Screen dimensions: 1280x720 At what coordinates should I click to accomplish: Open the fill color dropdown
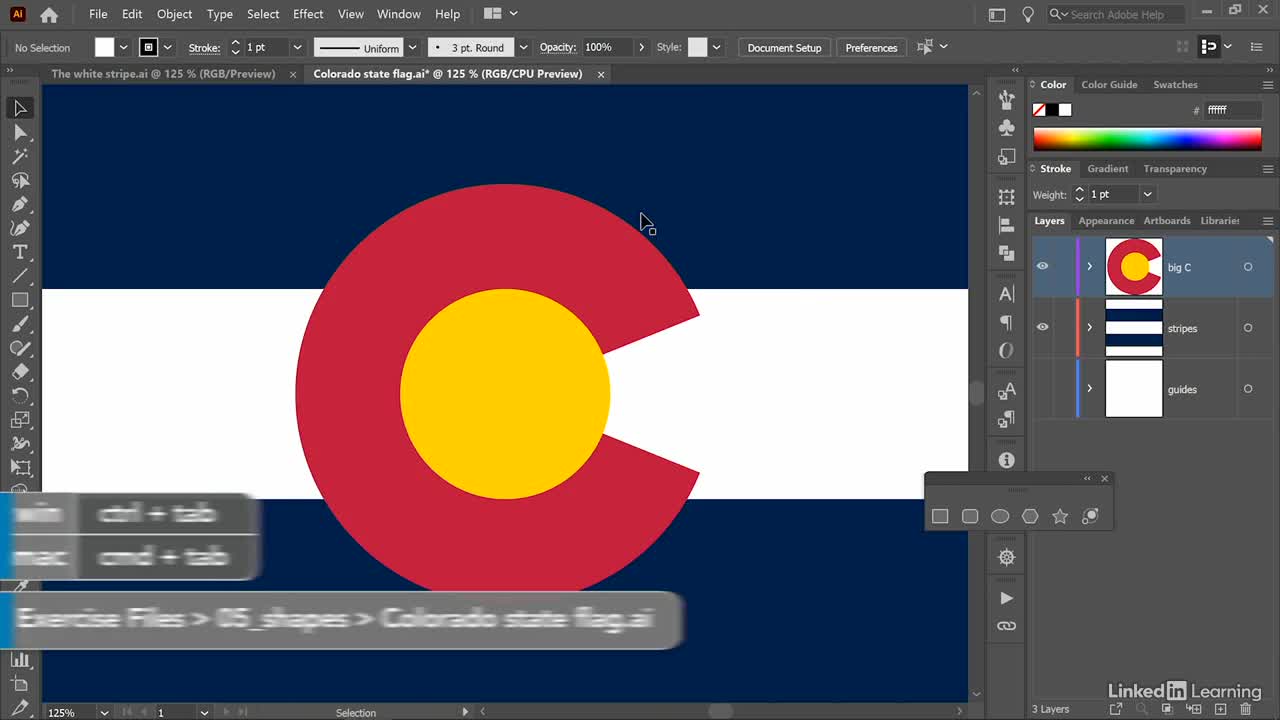click(x=123, y=47)
